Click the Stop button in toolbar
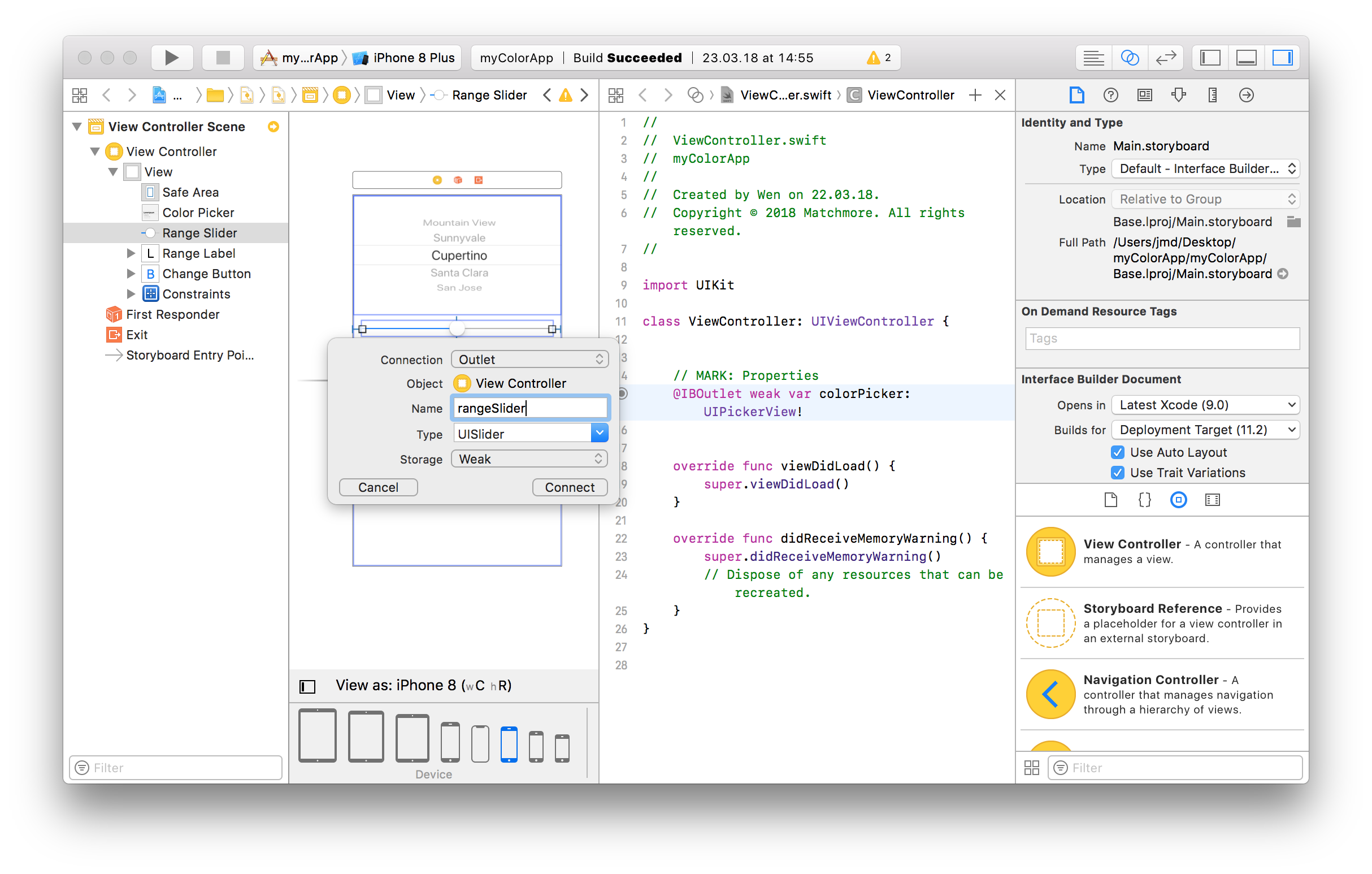Viewport: 1372px width, 874px height. click(223, 58)
